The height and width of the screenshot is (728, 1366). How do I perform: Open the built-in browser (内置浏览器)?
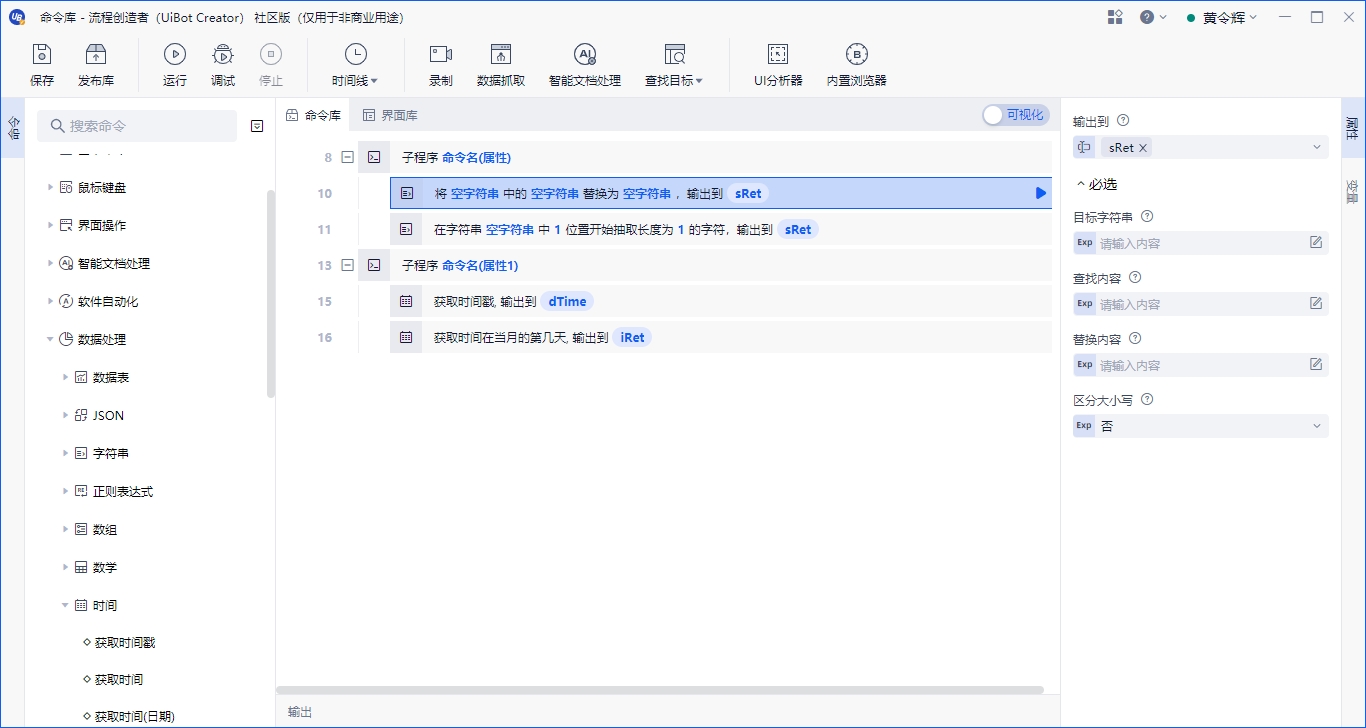(x=856, y=65)
